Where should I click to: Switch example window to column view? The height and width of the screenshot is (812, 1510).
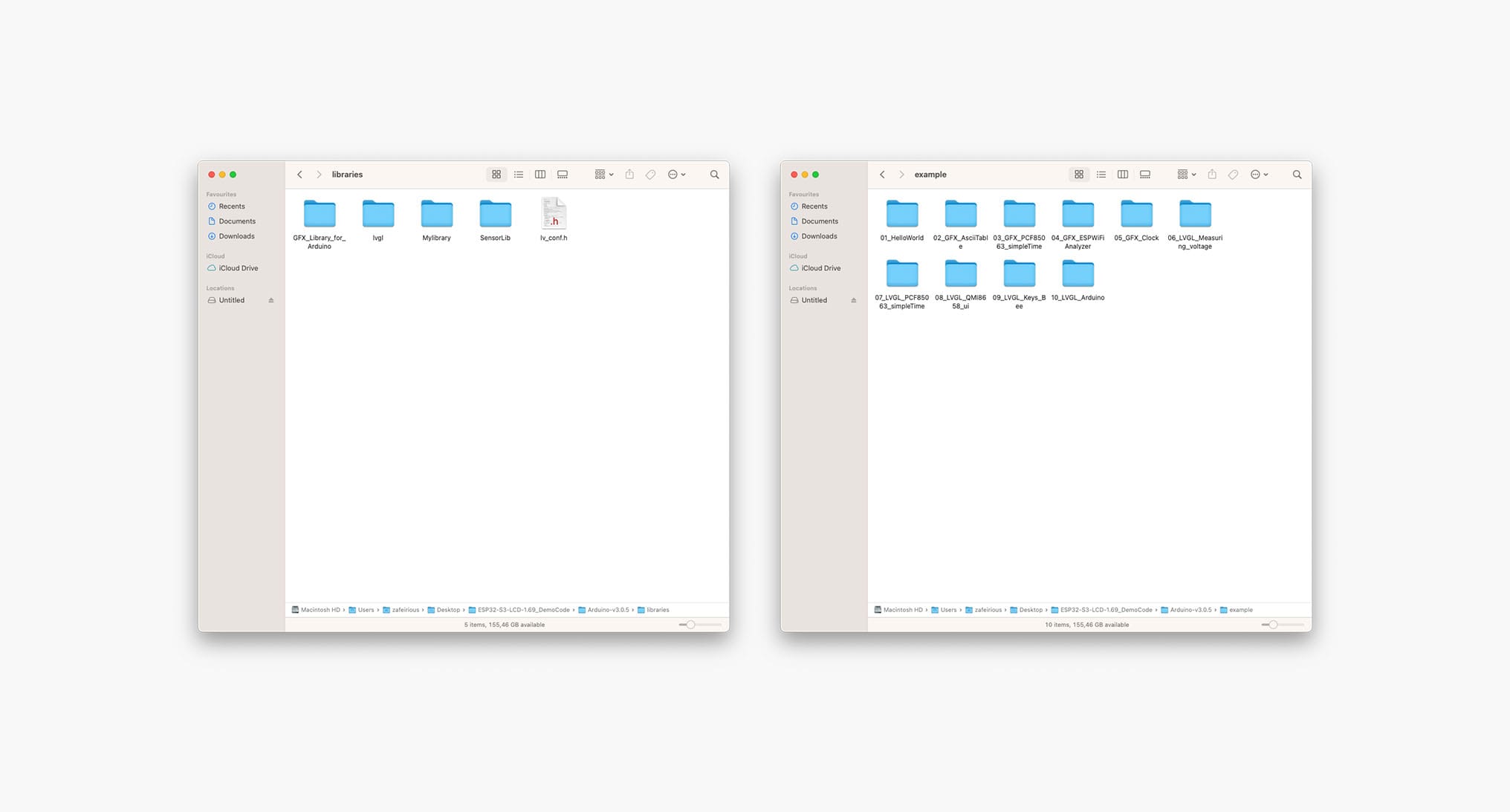(x=1123, y=175)
